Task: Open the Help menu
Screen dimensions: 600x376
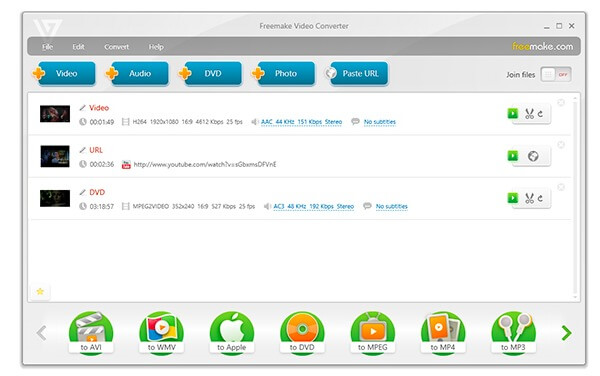Action: (156, 47)
